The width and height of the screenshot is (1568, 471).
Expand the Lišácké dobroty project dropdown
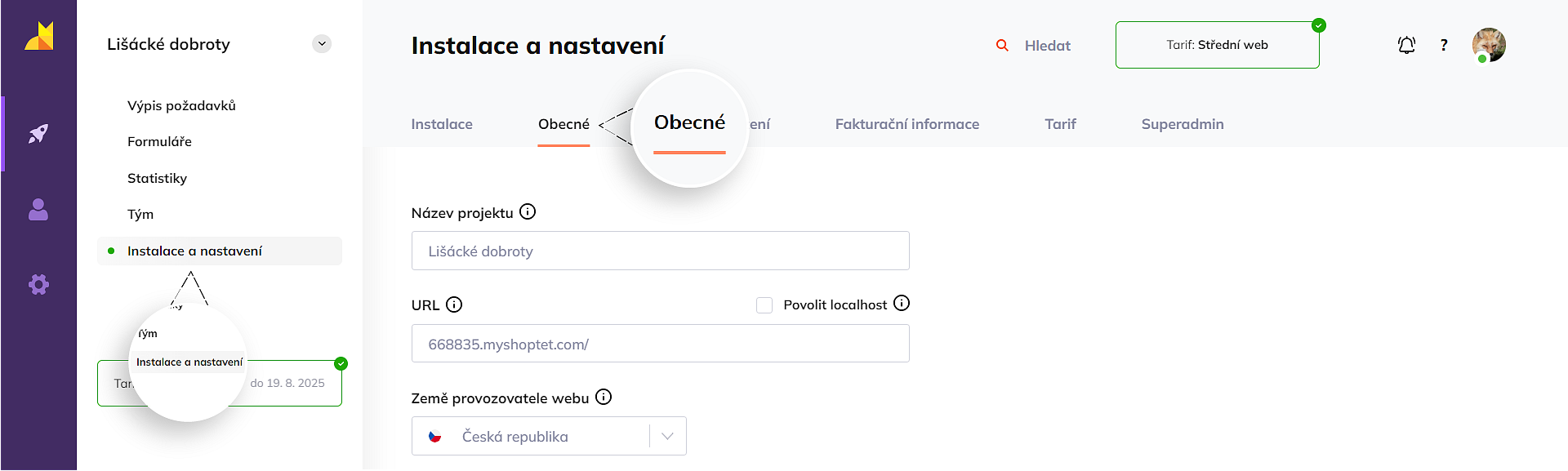(x=322, y=44)
